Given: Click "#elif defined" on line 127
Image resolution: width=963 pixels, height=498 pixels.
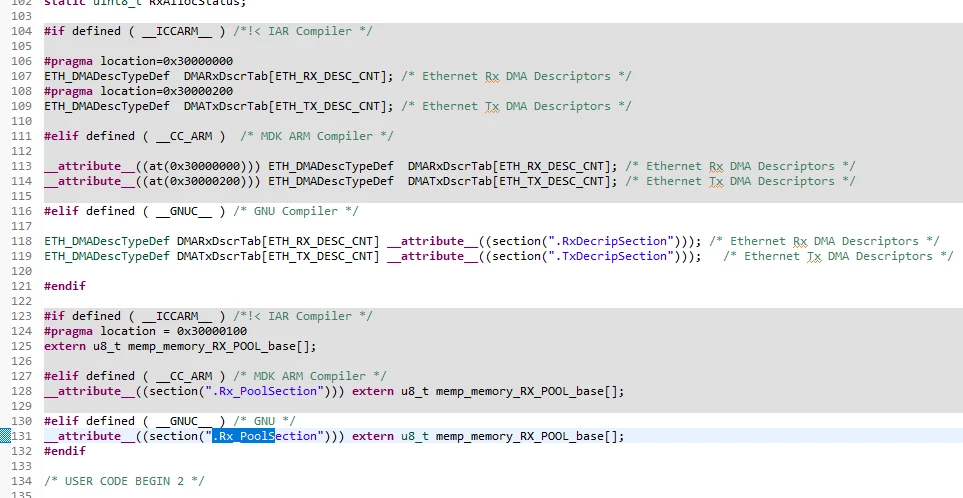Looking at the screenshot, I should tap(90, 376).
